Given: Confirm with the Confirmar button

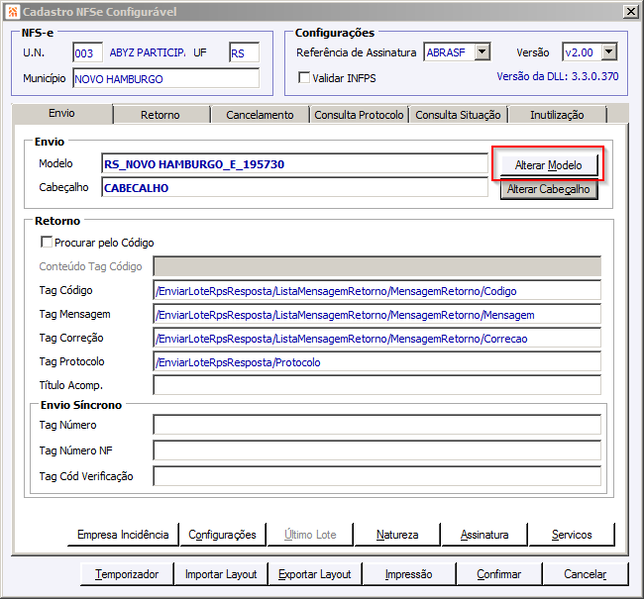Looking at the screenshot, I should point(499,574).
